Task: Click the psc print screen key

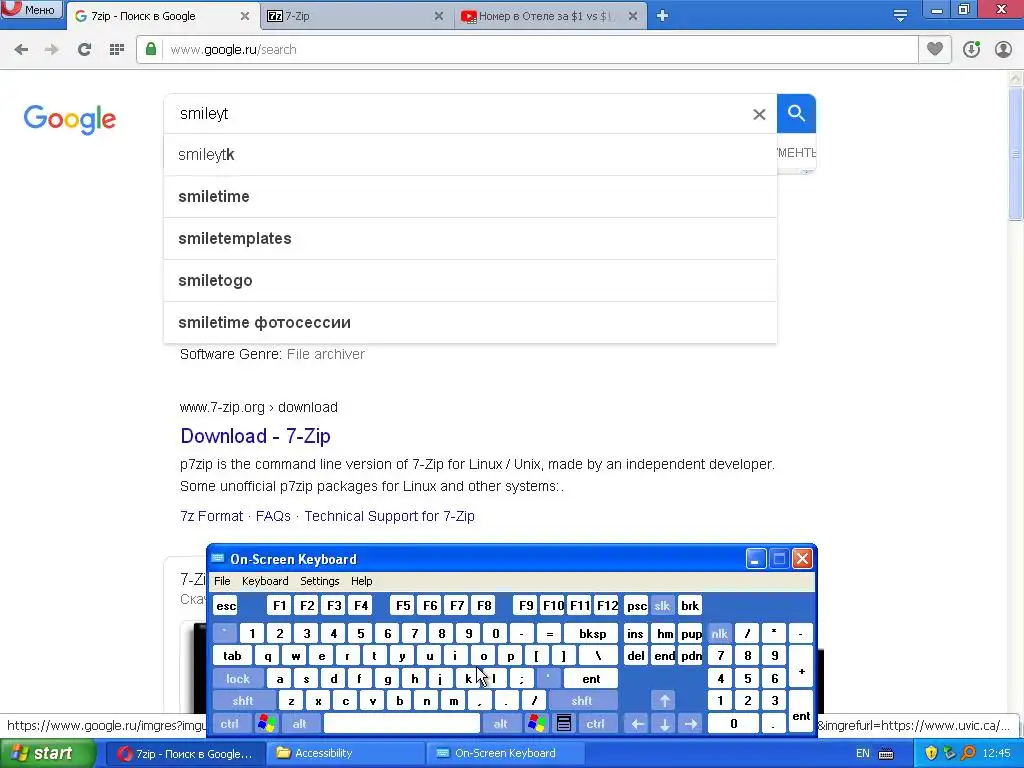Action: (636, 605)
